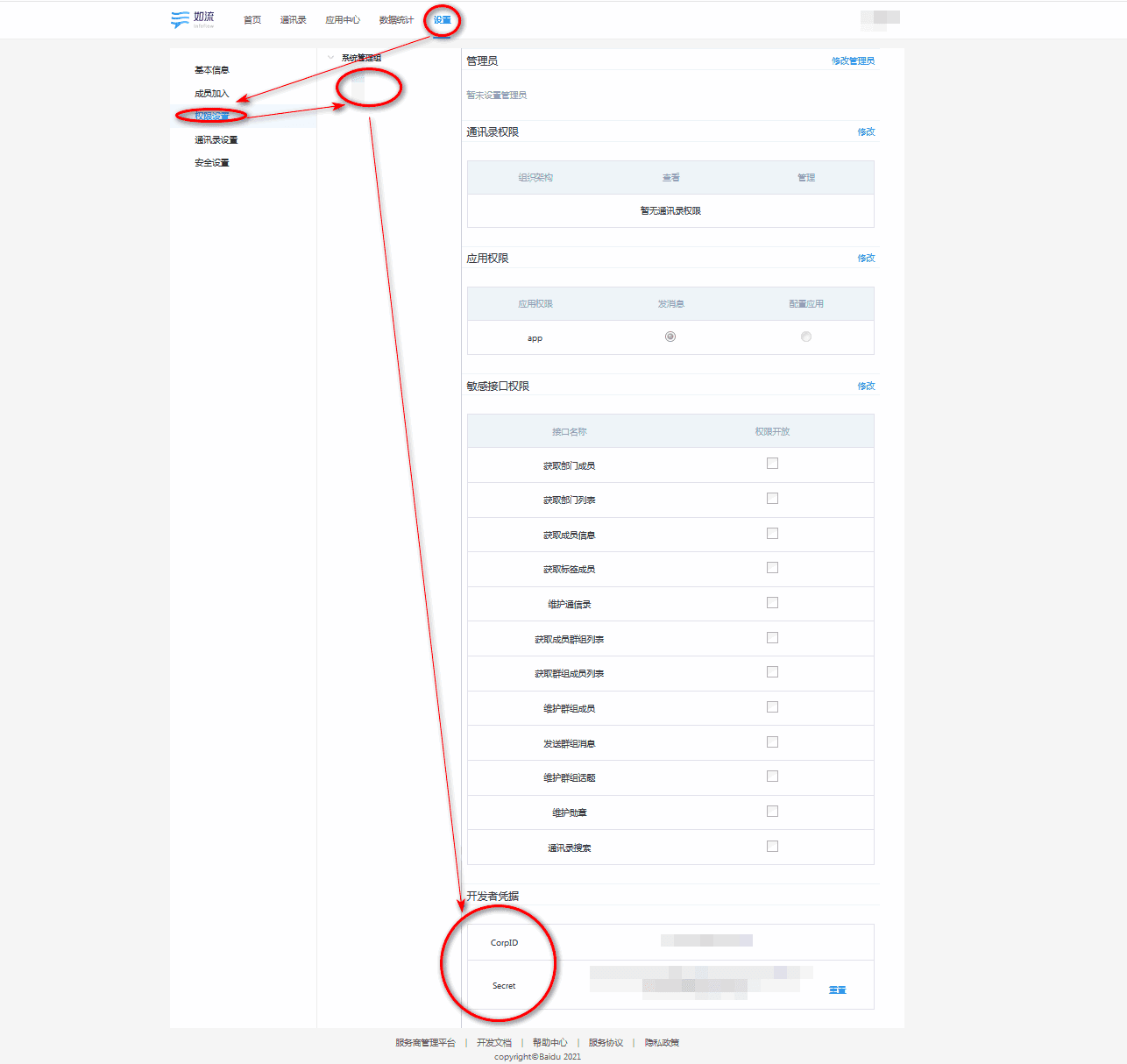Screen dimensions: 1127x1064
Task: Click the 暂无通讯录权限 table cell
Action: tap(670, 211)
